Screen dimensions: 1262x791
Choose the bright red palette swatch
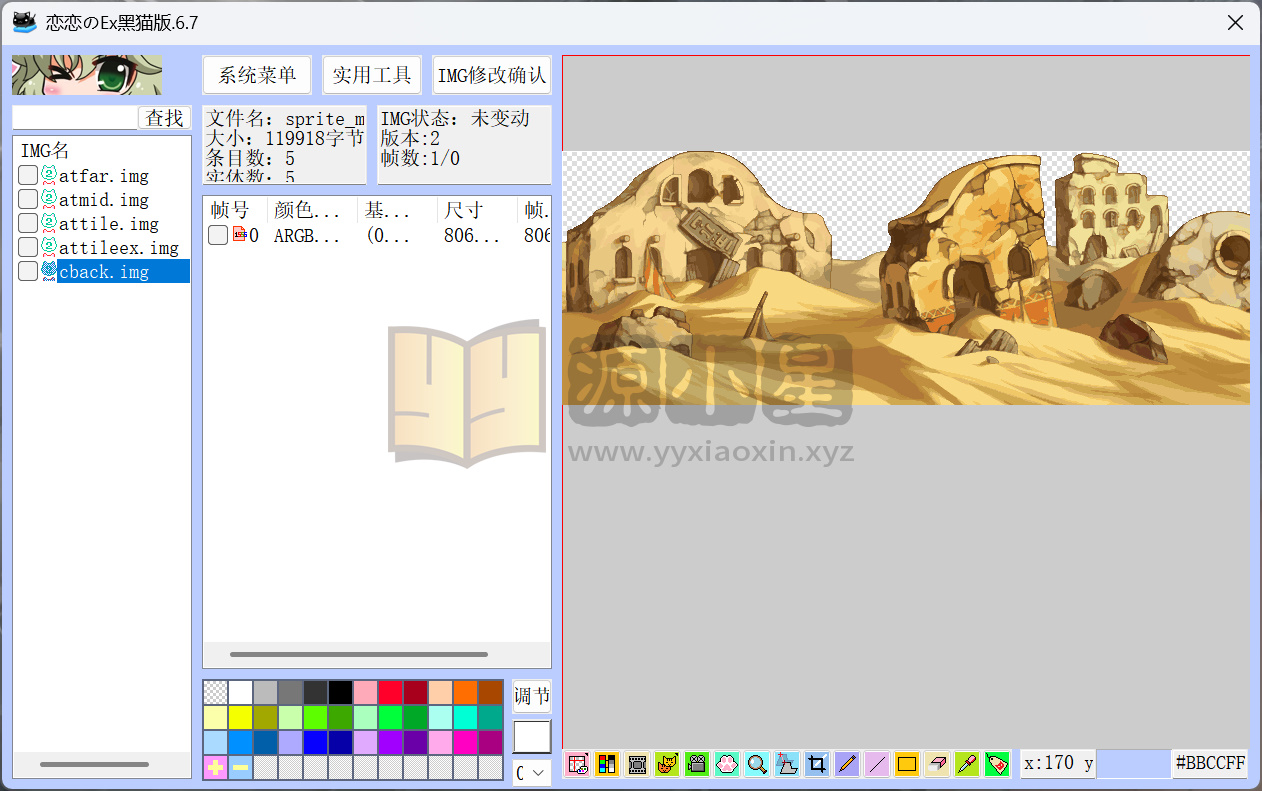(x=390, y=692)
